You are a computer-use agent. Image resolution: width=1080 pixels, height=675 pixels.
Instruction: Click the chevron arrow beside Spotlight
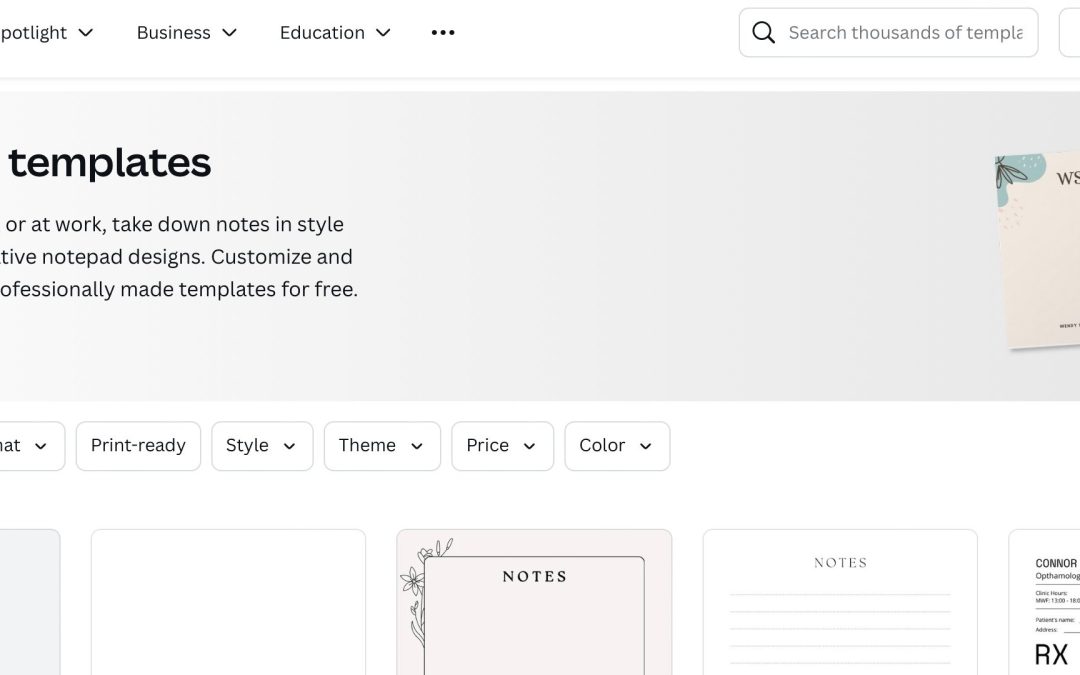86,33
